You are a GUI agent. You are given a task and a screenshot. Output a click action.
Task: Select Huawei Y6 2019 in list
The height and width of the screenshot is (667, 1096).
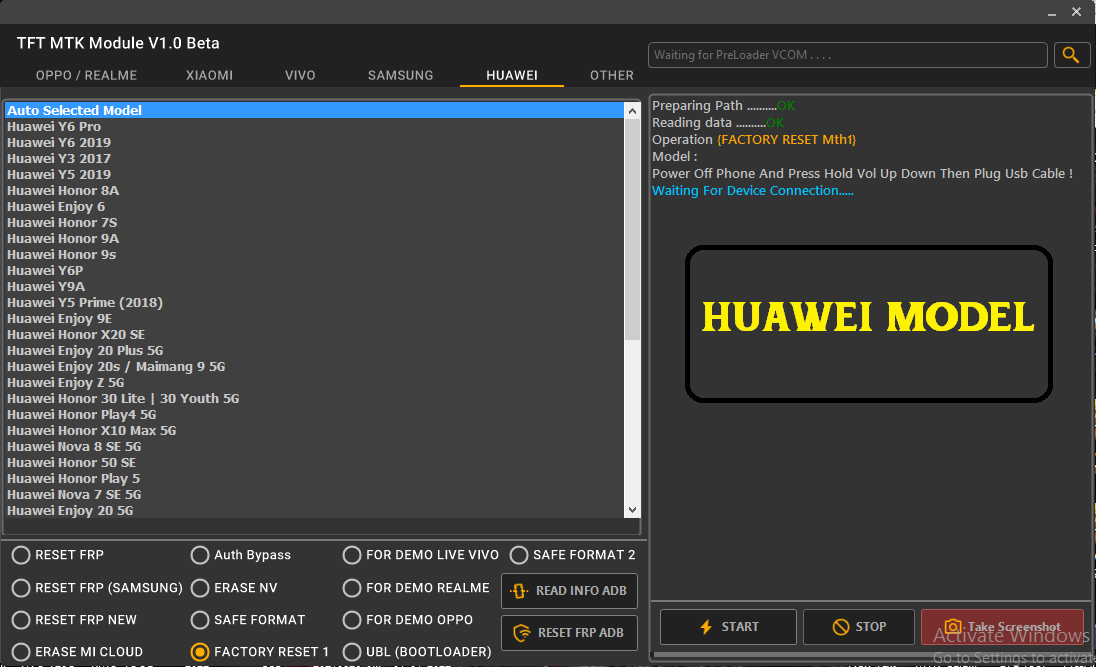click(314, 143)
